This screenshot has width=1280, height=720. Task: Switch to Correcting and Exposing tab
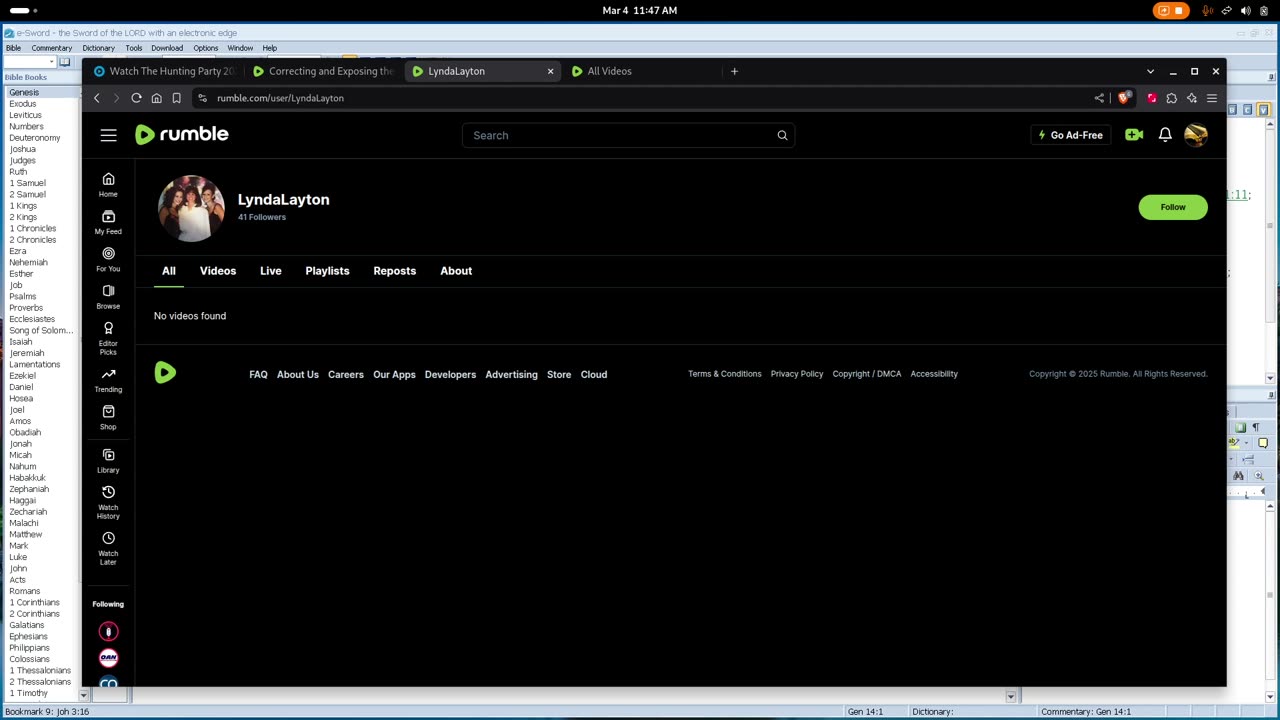click(324, 71)
